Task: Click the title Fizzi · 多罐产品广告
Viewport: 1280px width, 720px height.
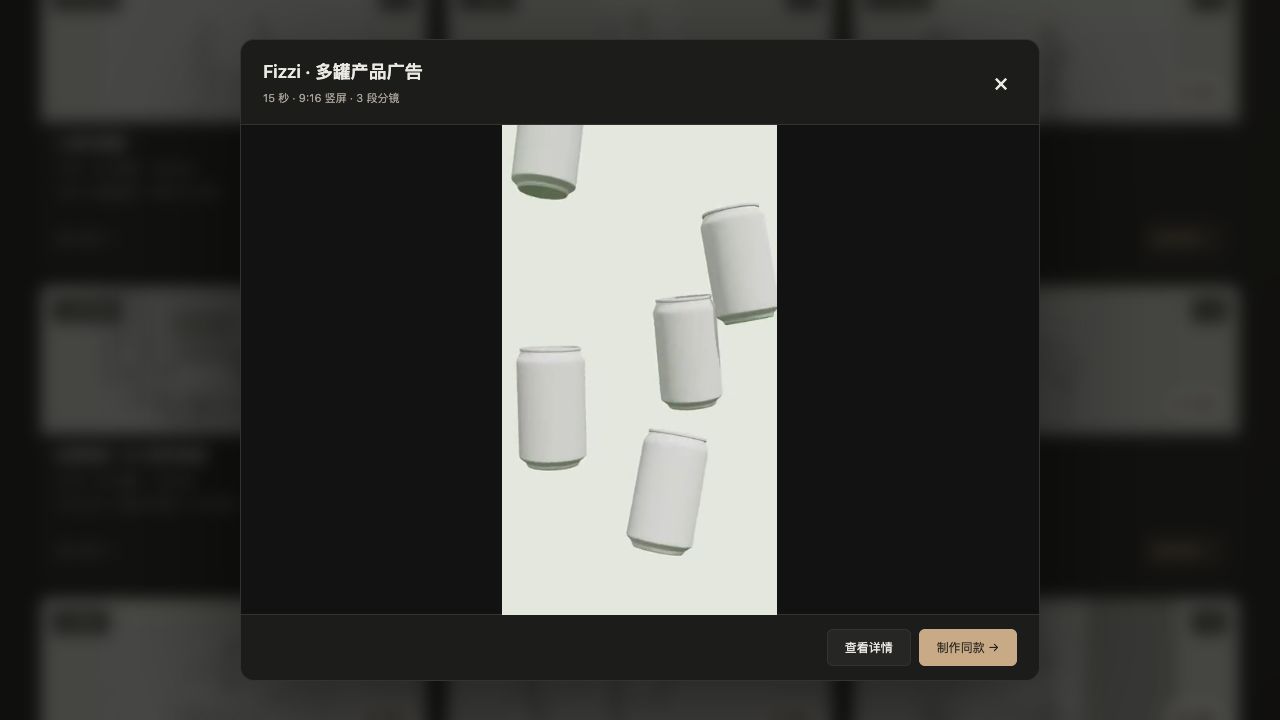Action: pyautogui.click(x=343, y=72)
